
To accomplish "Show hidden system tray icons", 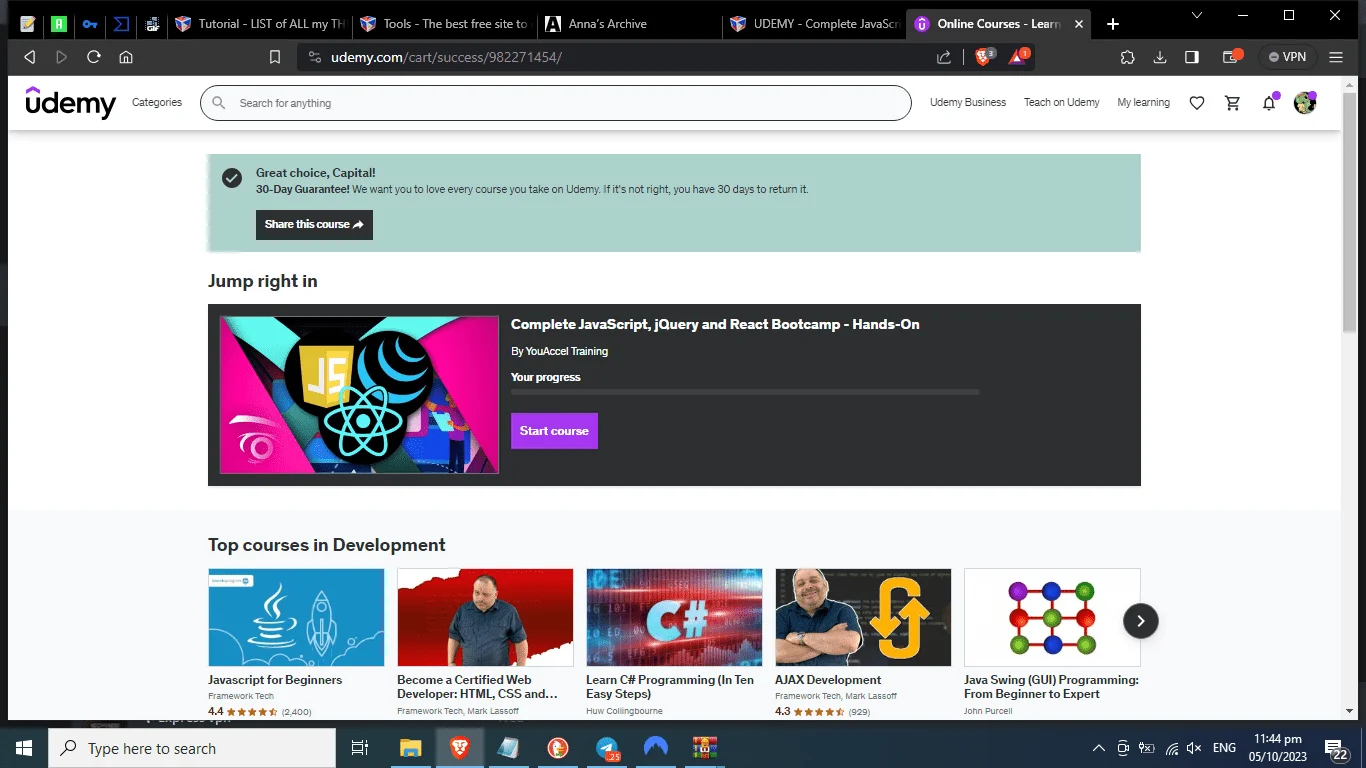I will (x=1098, y=748).
